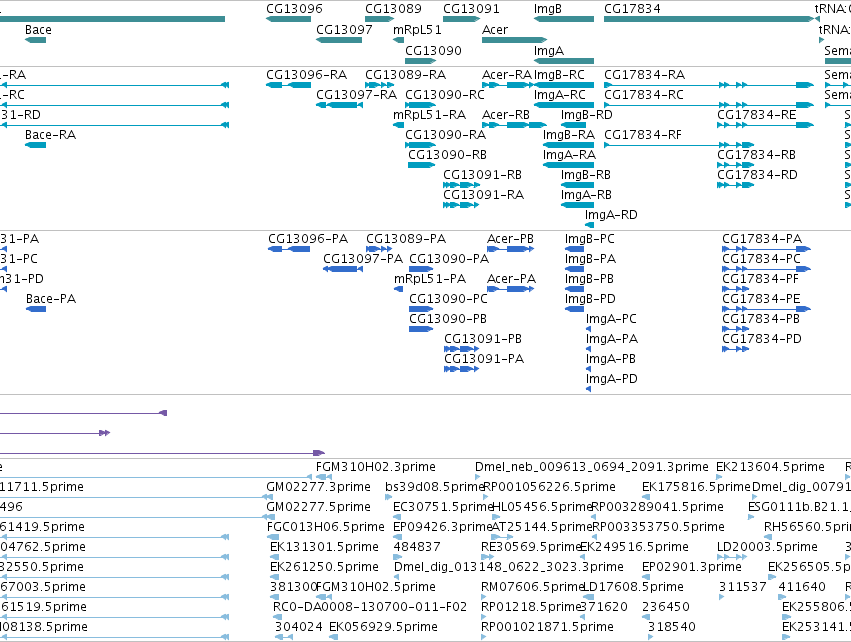Select EST bs39d08.5prime
The height and width of the screenshot is (642, 851).
(435, 487)
